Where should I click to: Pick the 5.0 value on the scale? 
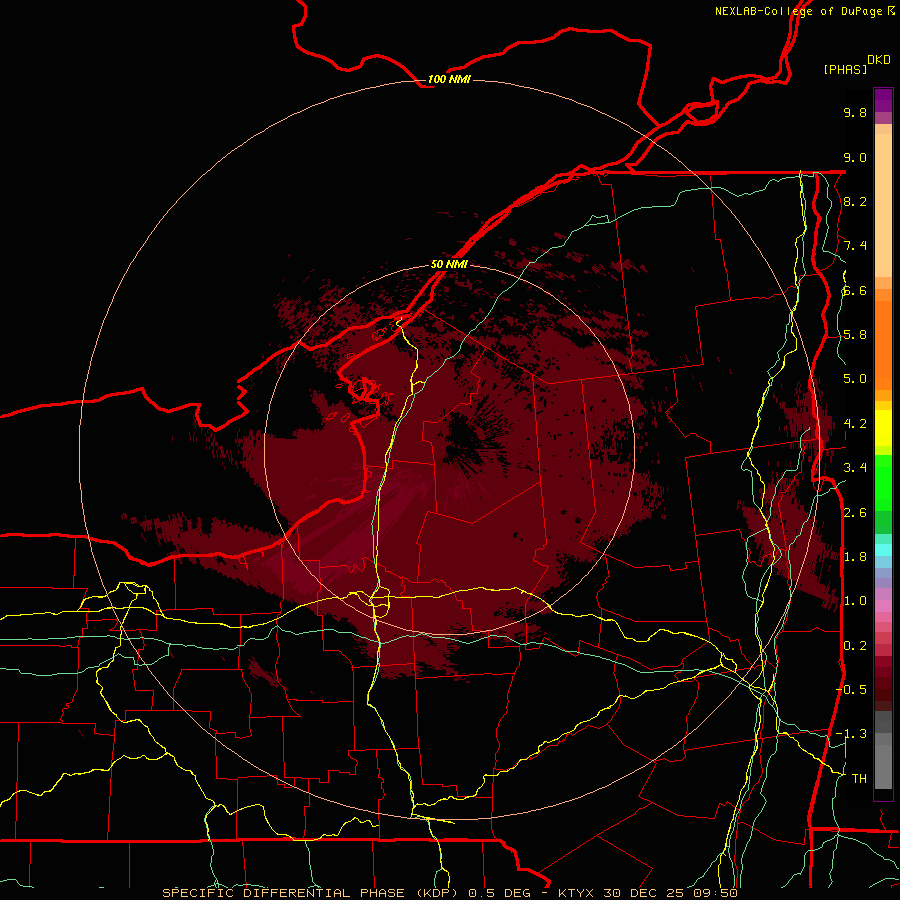pyautogui.click(x=855, y=379)
